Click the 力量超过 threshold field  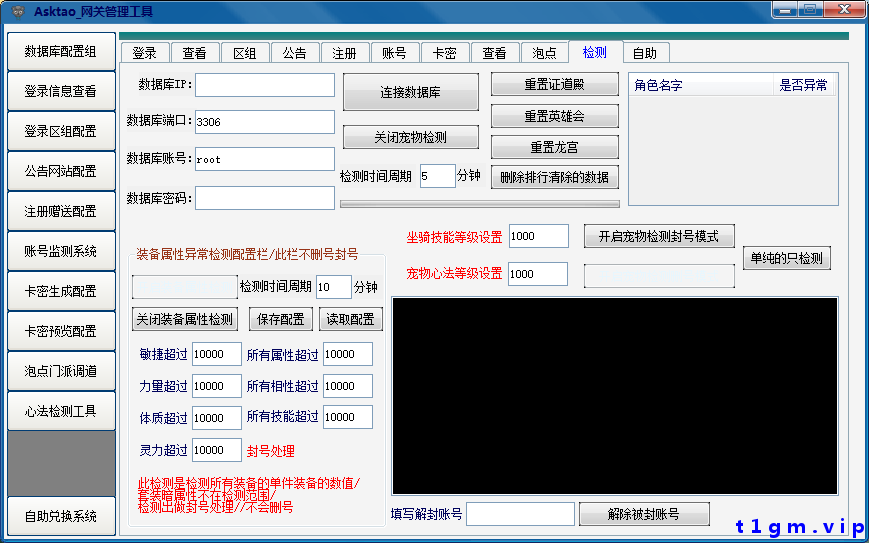point(217,386)
